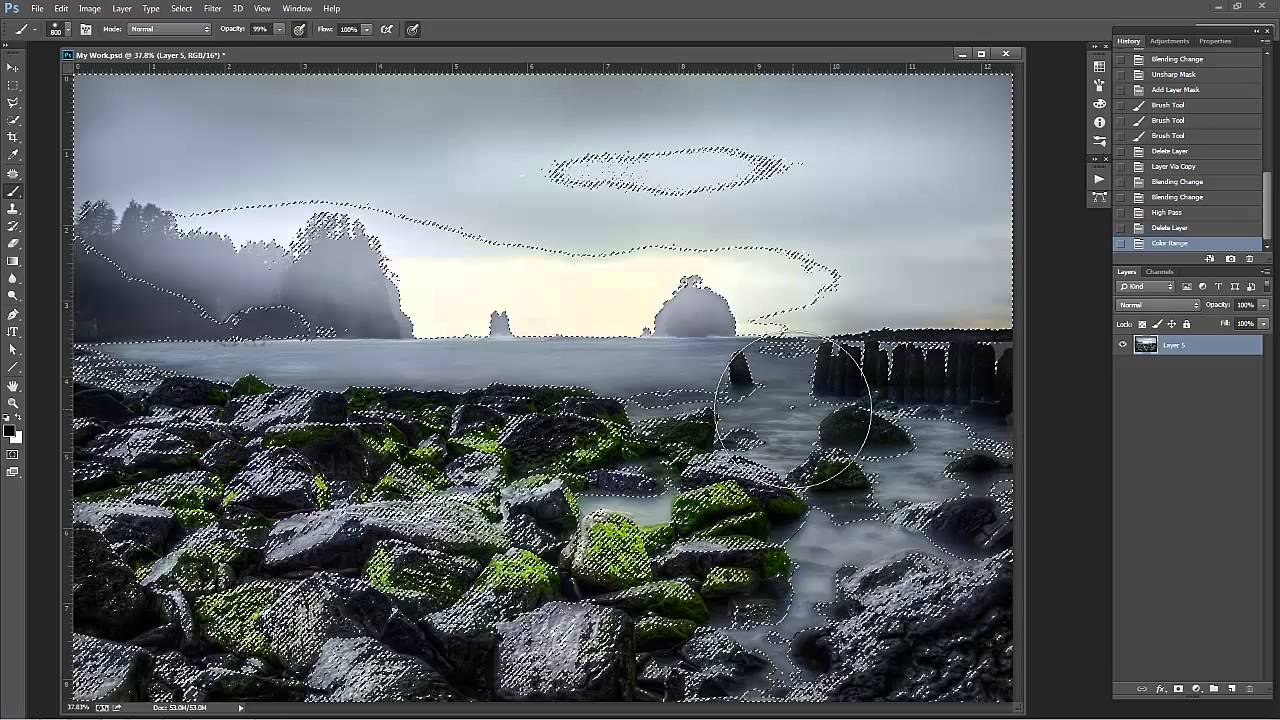
Task: Select the Brush tool in toolbox
Action: tap(13, 191)
